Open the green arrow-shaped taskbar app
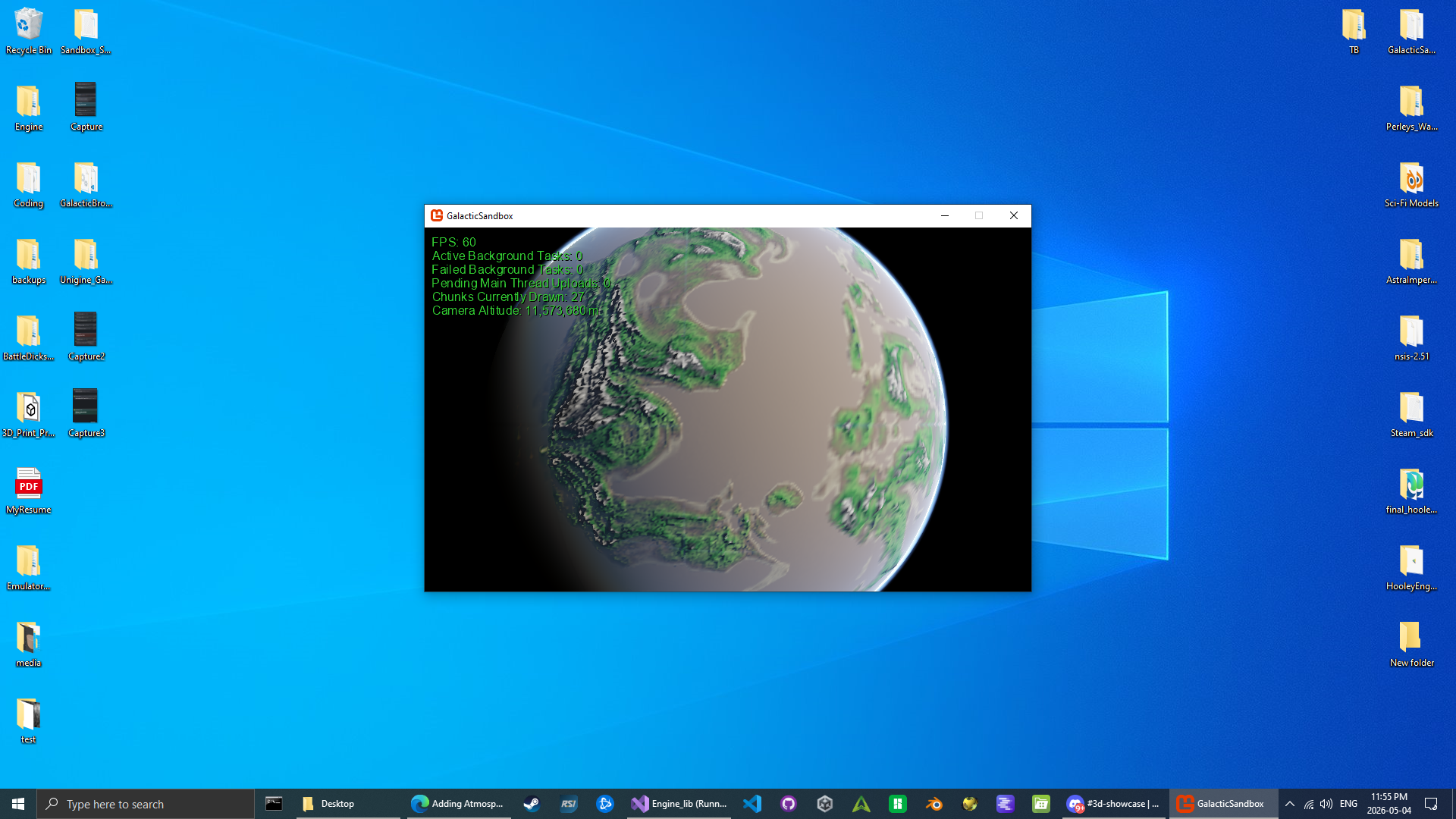The image size is (1456, 819). (861, 804)
